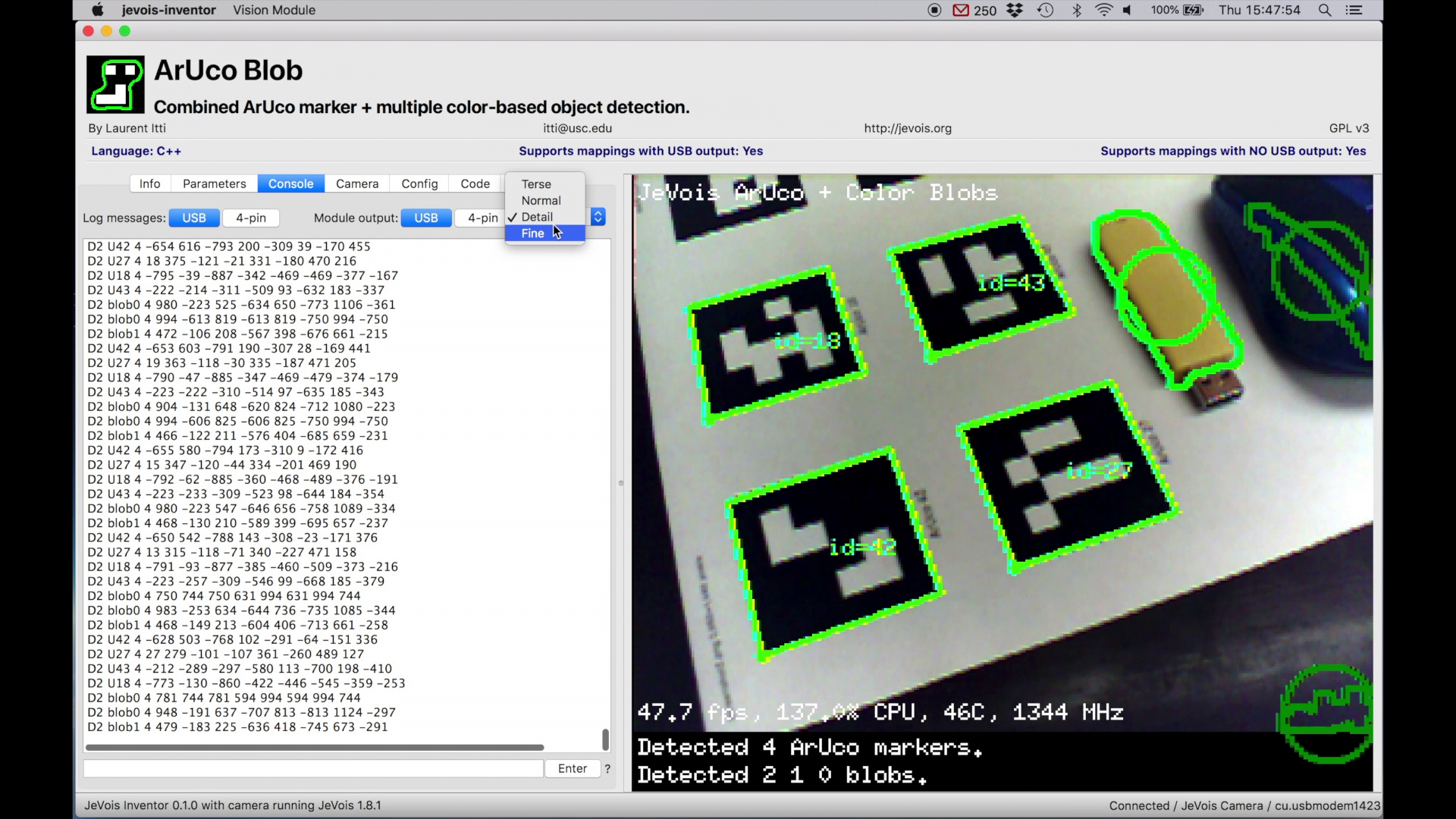Screen dimensions: 1456x819
Task: Click the ArUco Blob module logo icon
Action: click(115, 84)
